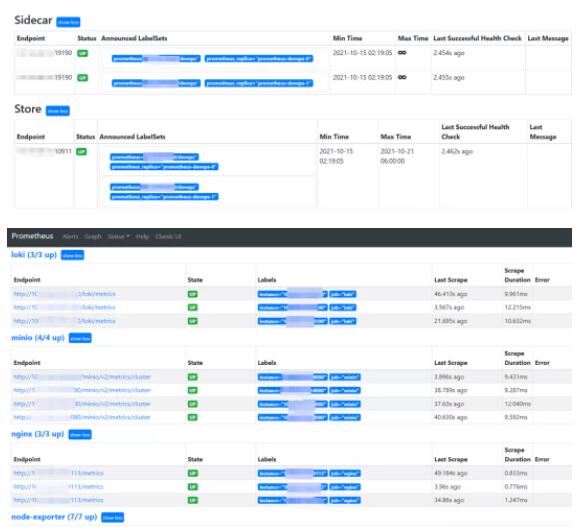Viewport: 586px width, 530px height.
Task: Click job="minio" label in row 3.896s ago
Action: 345,378
